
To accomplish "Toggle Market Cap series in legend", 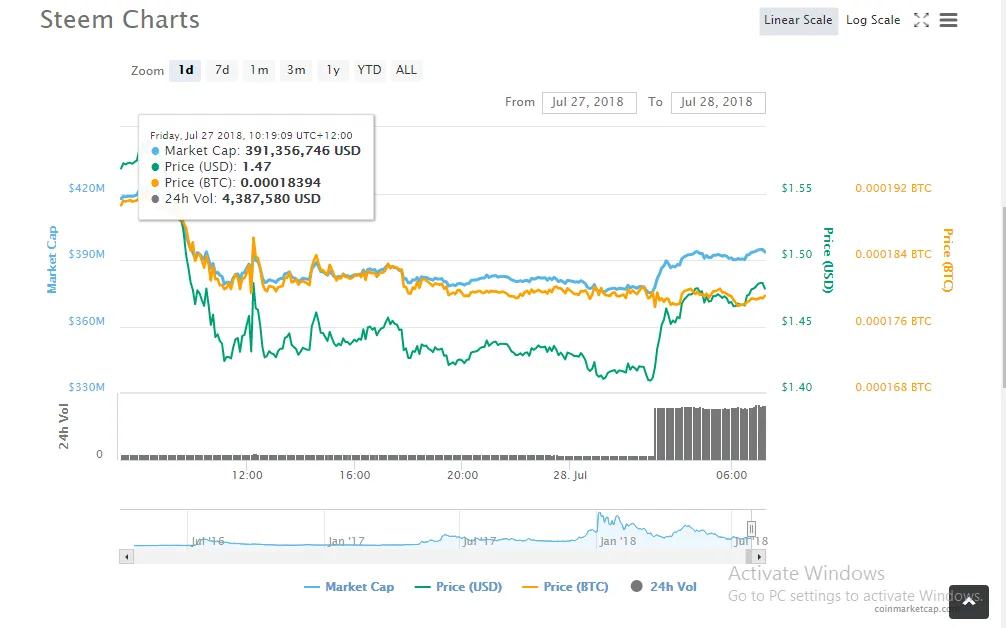I will [x=349, y=587].
